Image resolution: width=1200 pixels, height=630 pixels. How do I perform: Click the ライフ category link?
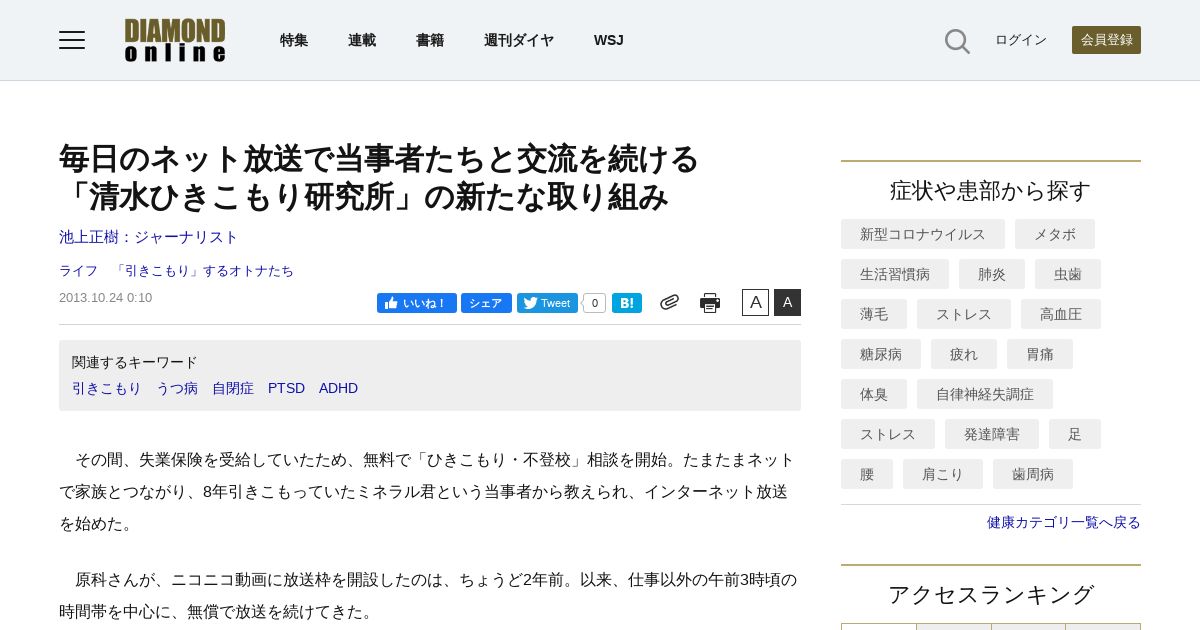78,271
